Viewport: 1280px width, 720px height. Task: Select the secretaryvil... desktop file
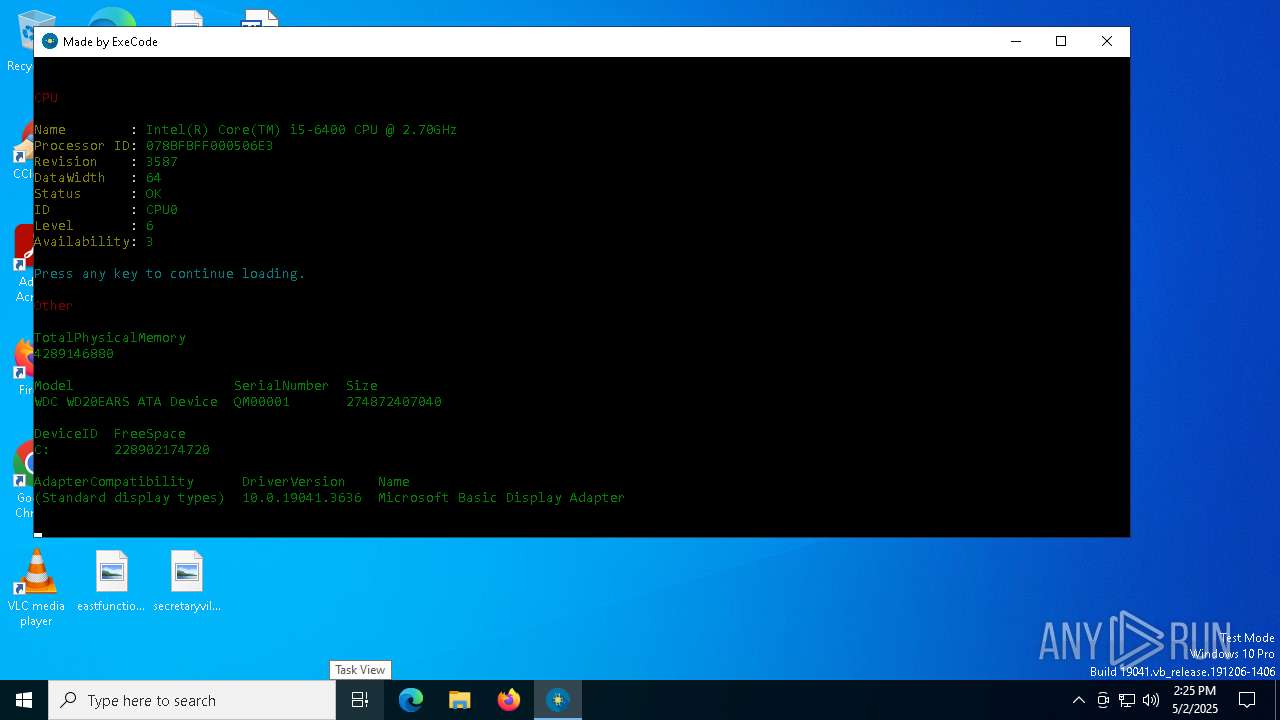[187, 581]
